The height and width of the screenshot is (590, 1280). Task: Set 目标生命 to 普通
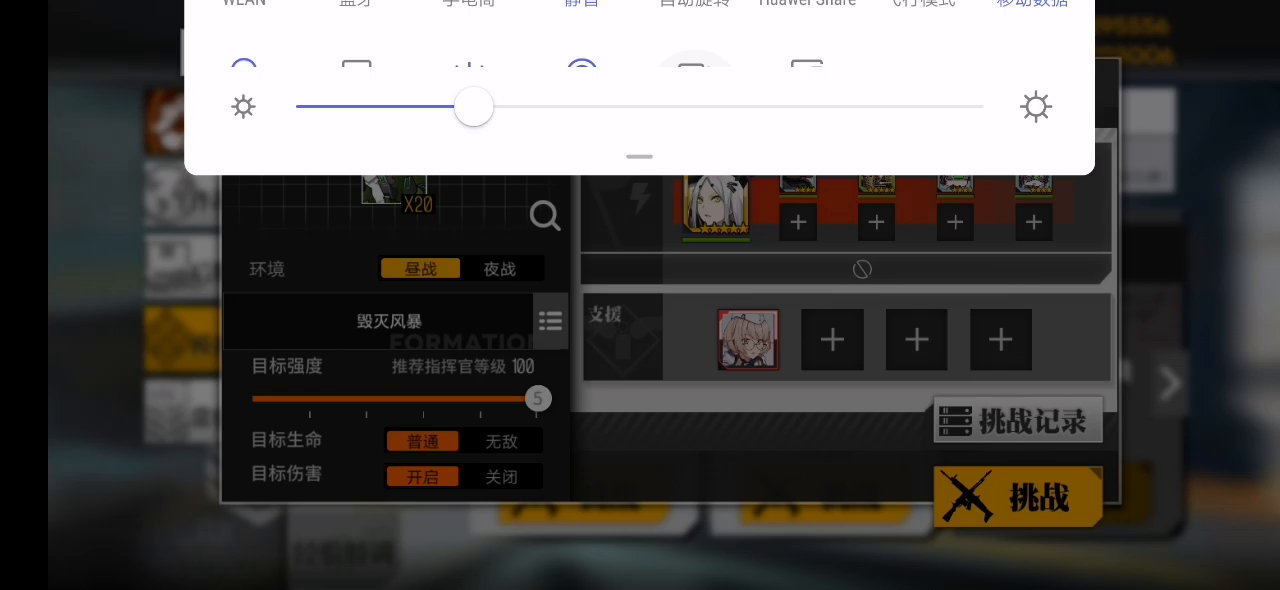pos(423,441)
